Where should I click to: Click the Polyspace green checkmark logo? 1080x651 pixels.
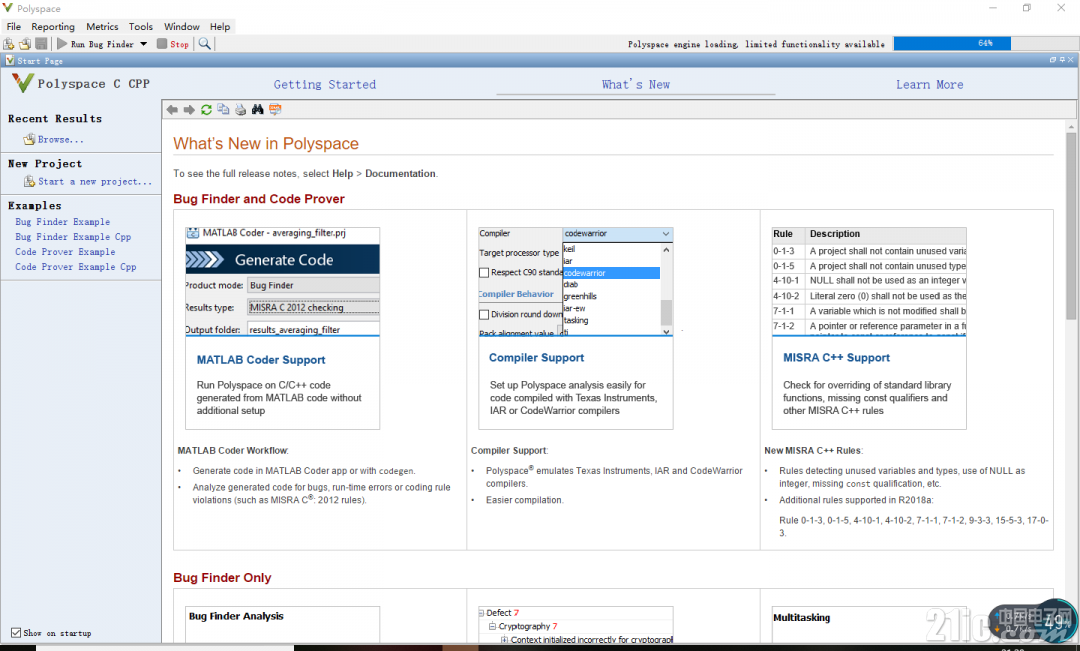click(22, 83)
